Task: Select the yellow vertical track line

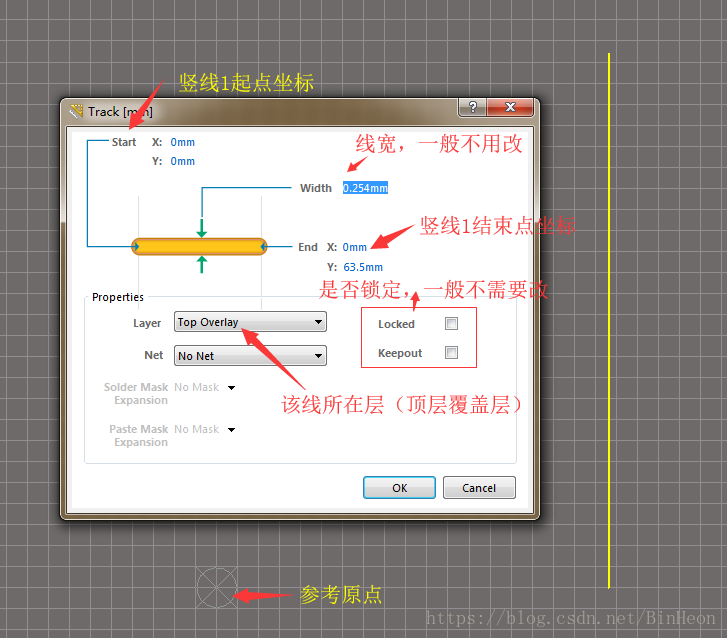Action: pyautogui.click(x=609, y=321)
